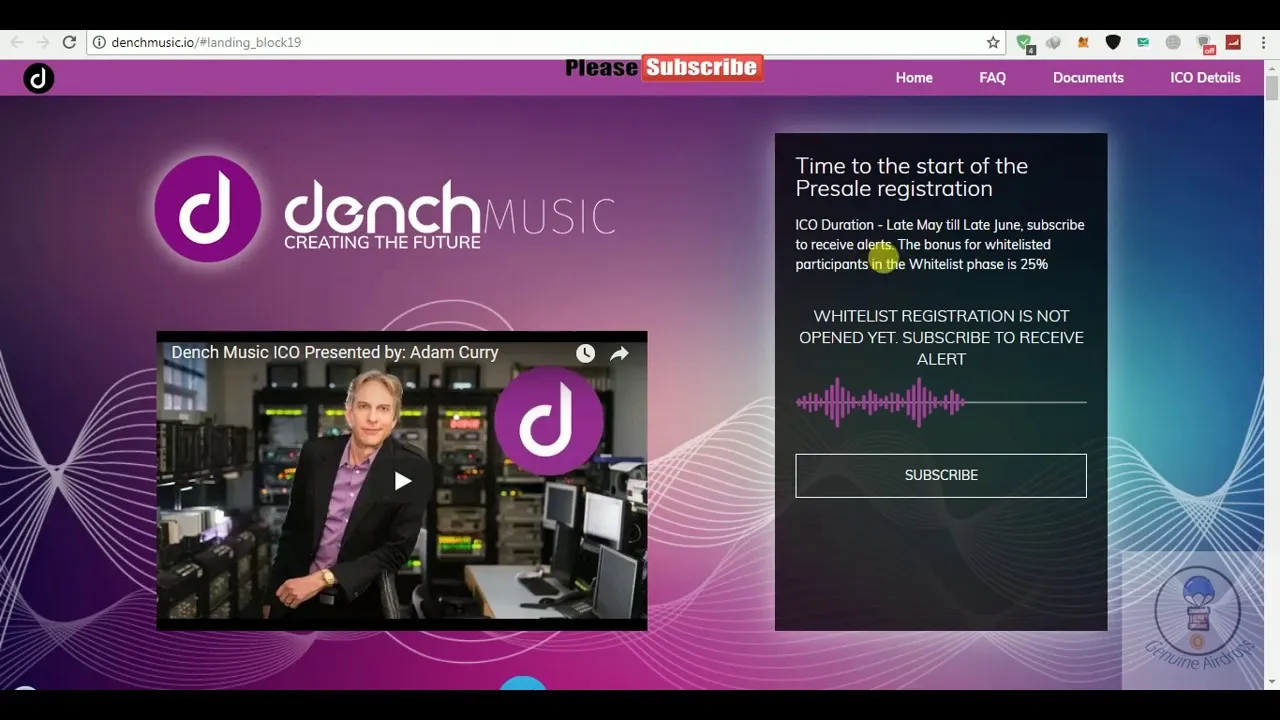
Task: Click the 'WHITELIST REGISTRATION IS NOT OPENED YET' text
Action: coord(941,337)
